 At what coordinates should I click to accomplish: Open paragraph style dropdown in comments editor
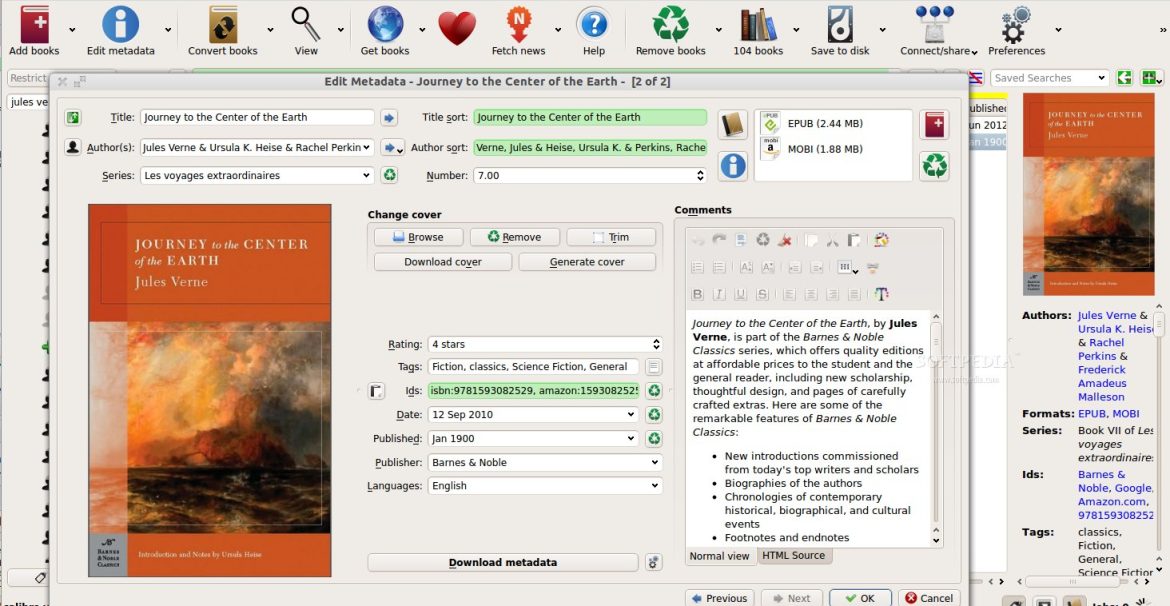pos(848,267)
